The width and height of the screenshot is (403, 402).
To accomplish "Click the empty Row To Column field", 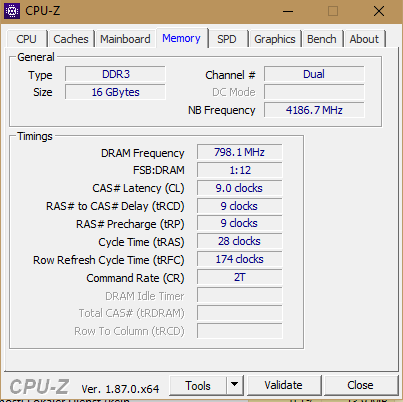I will pos(239,331).
